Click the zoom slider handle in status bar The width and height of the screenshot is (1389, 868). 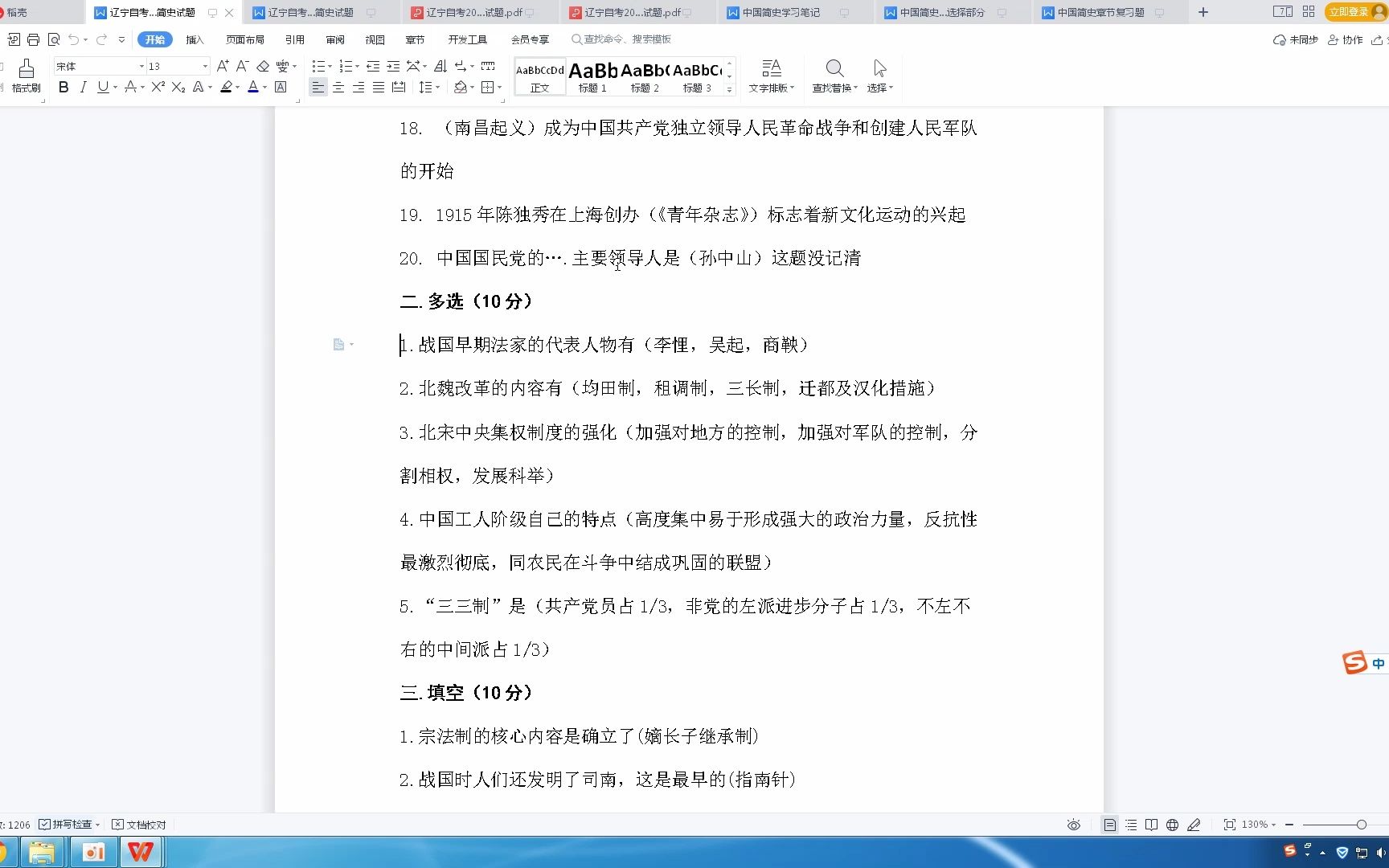(1361, 825)
